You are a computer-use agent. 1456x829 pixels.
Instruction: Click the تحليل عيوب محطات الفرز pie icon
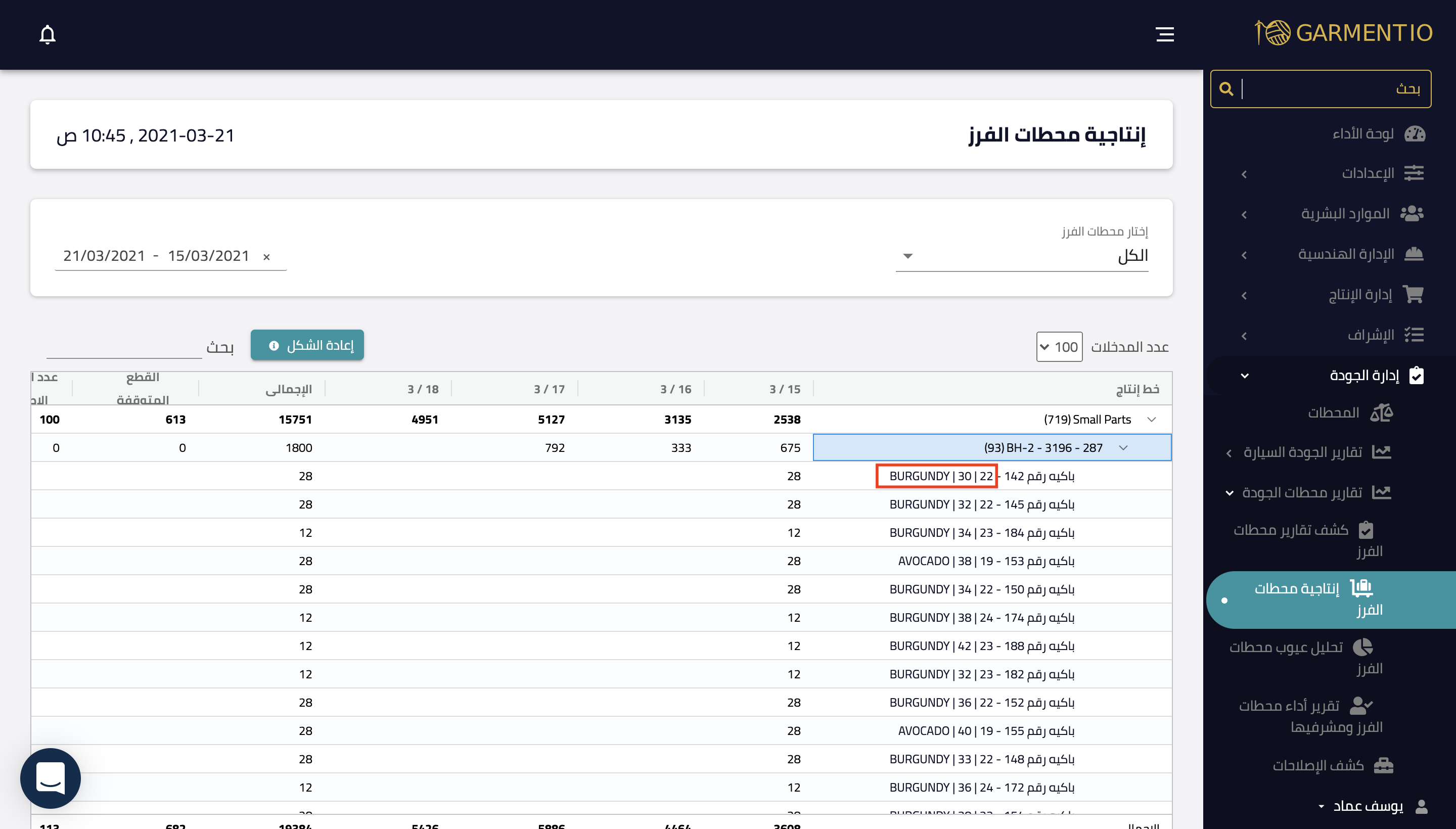pos(1362,648)
